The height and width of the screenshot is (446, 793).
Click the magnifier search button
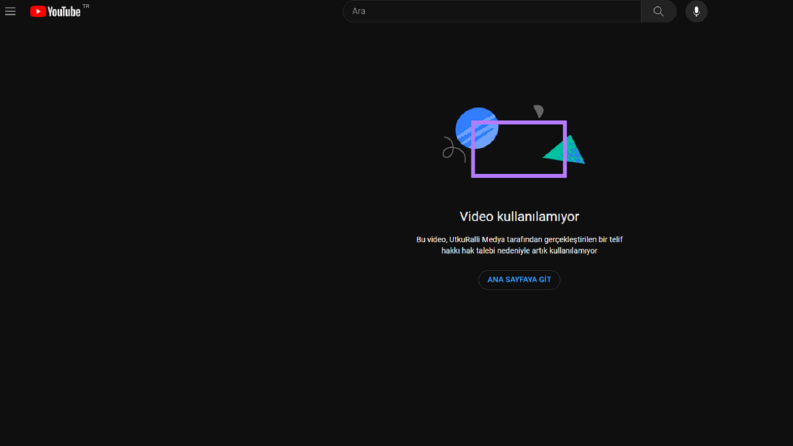[658, 11]
